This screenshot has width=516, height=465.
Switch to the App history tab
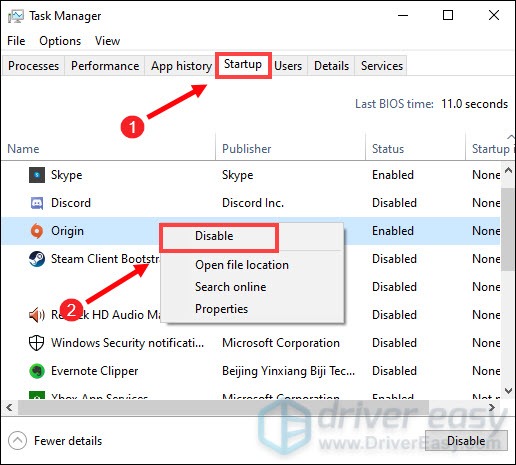[x=181, y=66]
